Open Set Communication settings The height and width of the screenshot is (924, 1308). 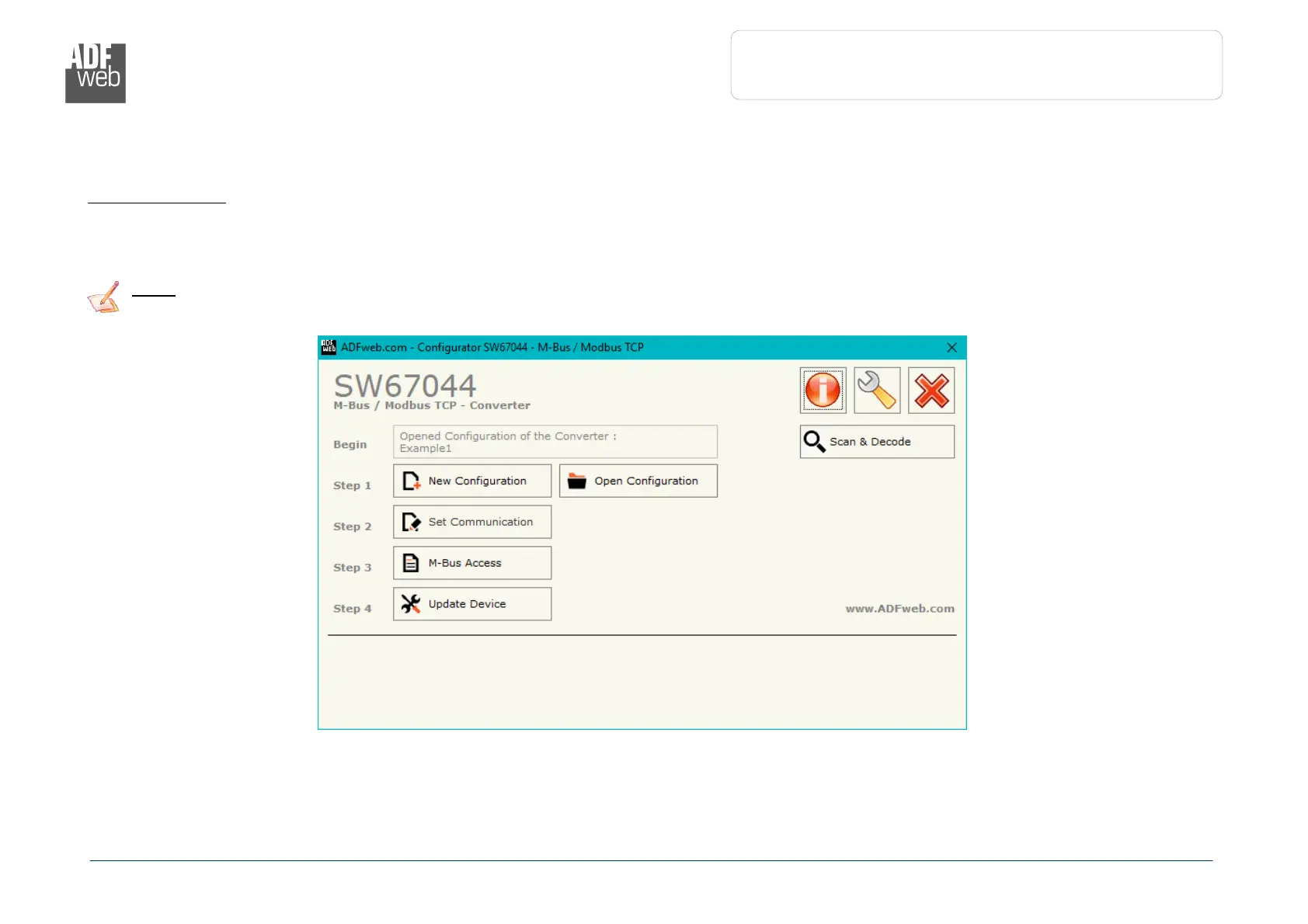coord(472,522)
